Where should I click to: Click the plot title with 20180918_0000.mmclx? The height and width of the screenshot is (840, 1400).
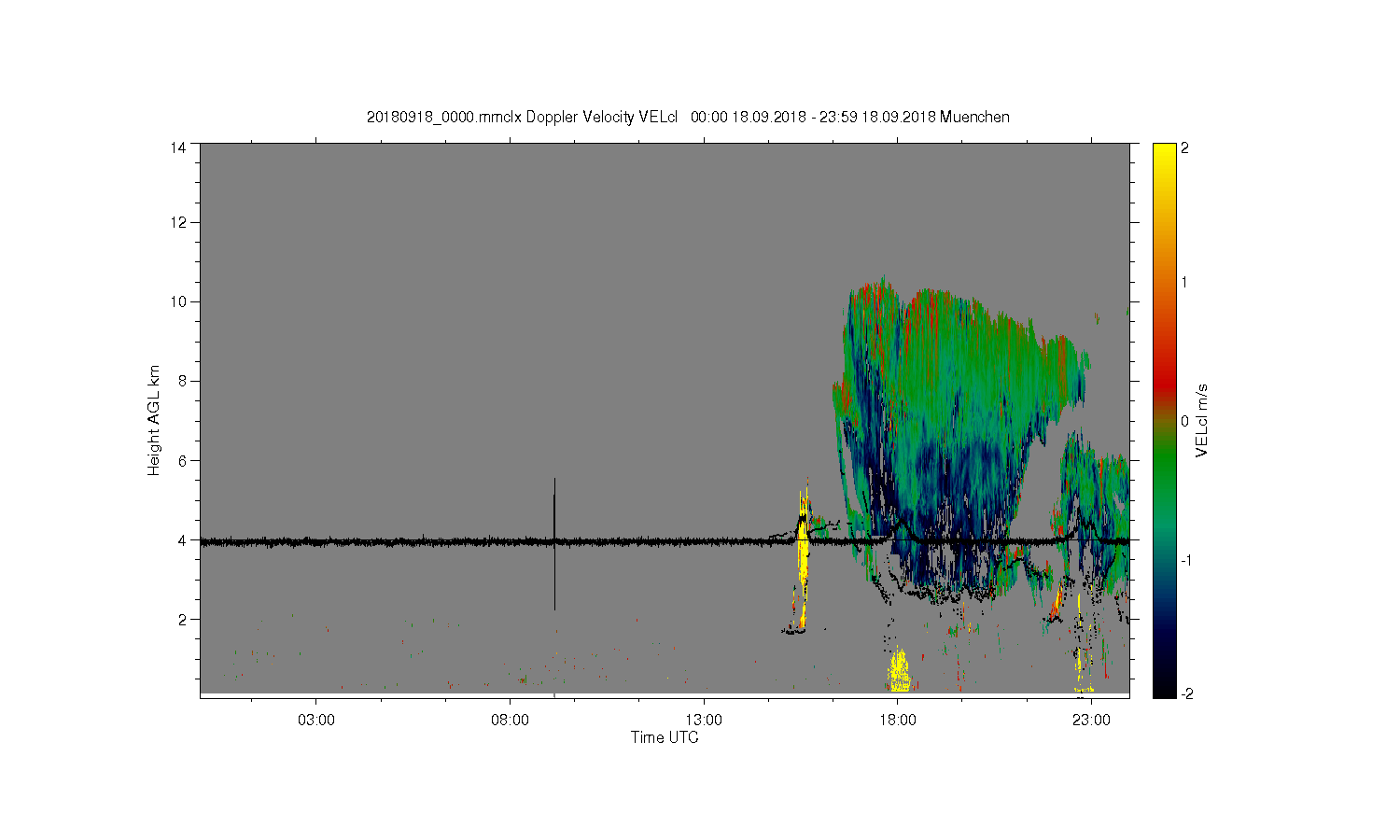pyautogui.click(x=688, y=117)
